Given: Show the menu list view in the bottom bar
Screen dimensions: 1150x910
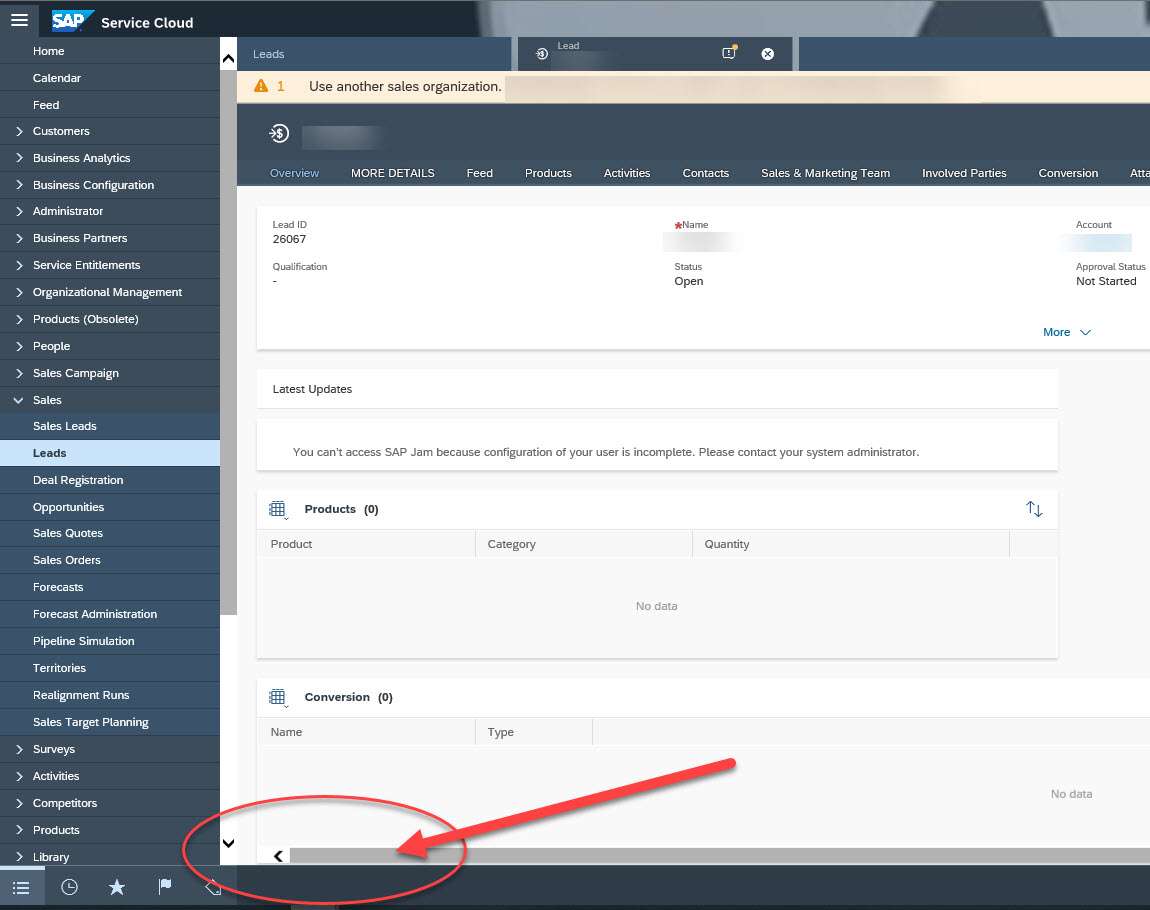Looking at the screenshot, I should 21,888.
